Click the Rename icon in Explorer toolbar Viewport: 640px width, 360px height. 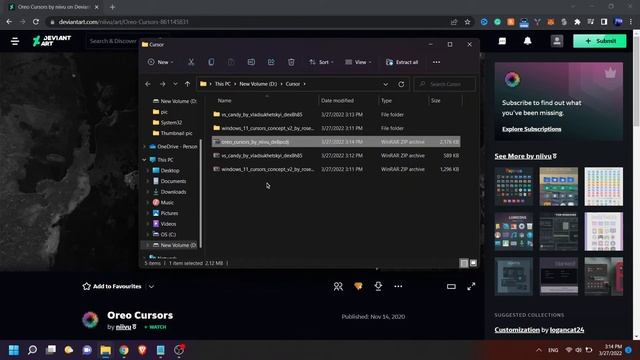(251, 62)
